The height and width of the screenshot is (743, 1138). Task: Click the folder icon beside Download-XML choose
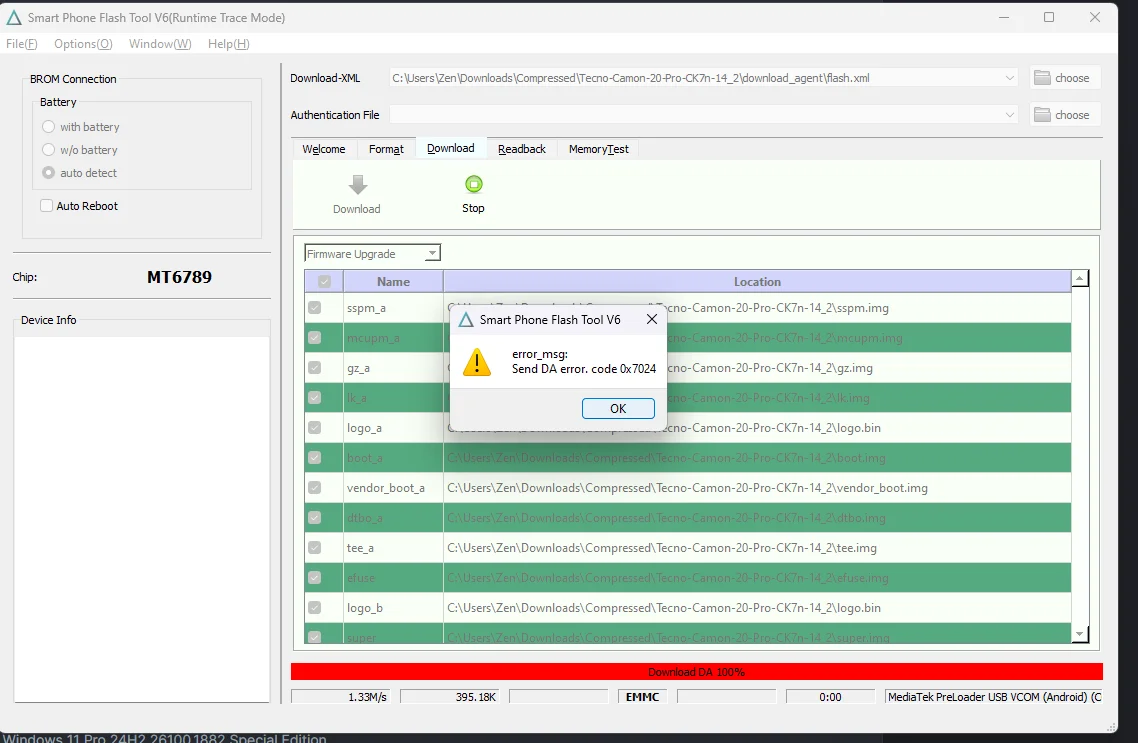click(1042, 78)
